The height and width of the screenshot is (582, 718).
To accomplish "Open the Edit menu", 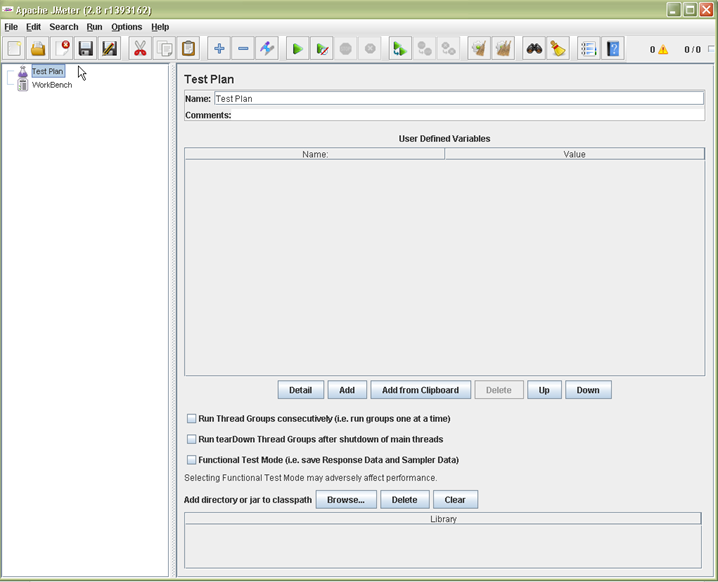I will click(33, 27).
